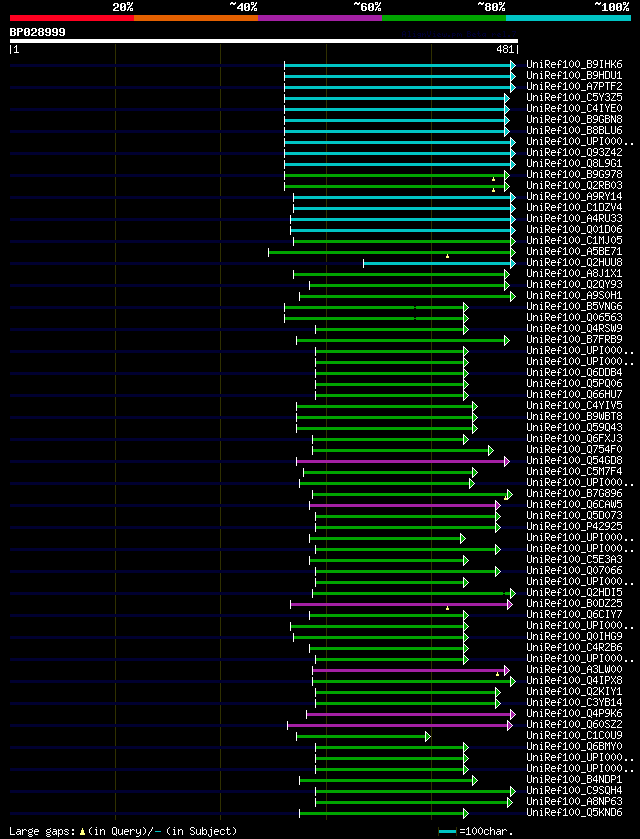Image resolution: width=640 pixels, height=839 pixels.
Task: Click the white BP028999 query bar
Action: 264,41
